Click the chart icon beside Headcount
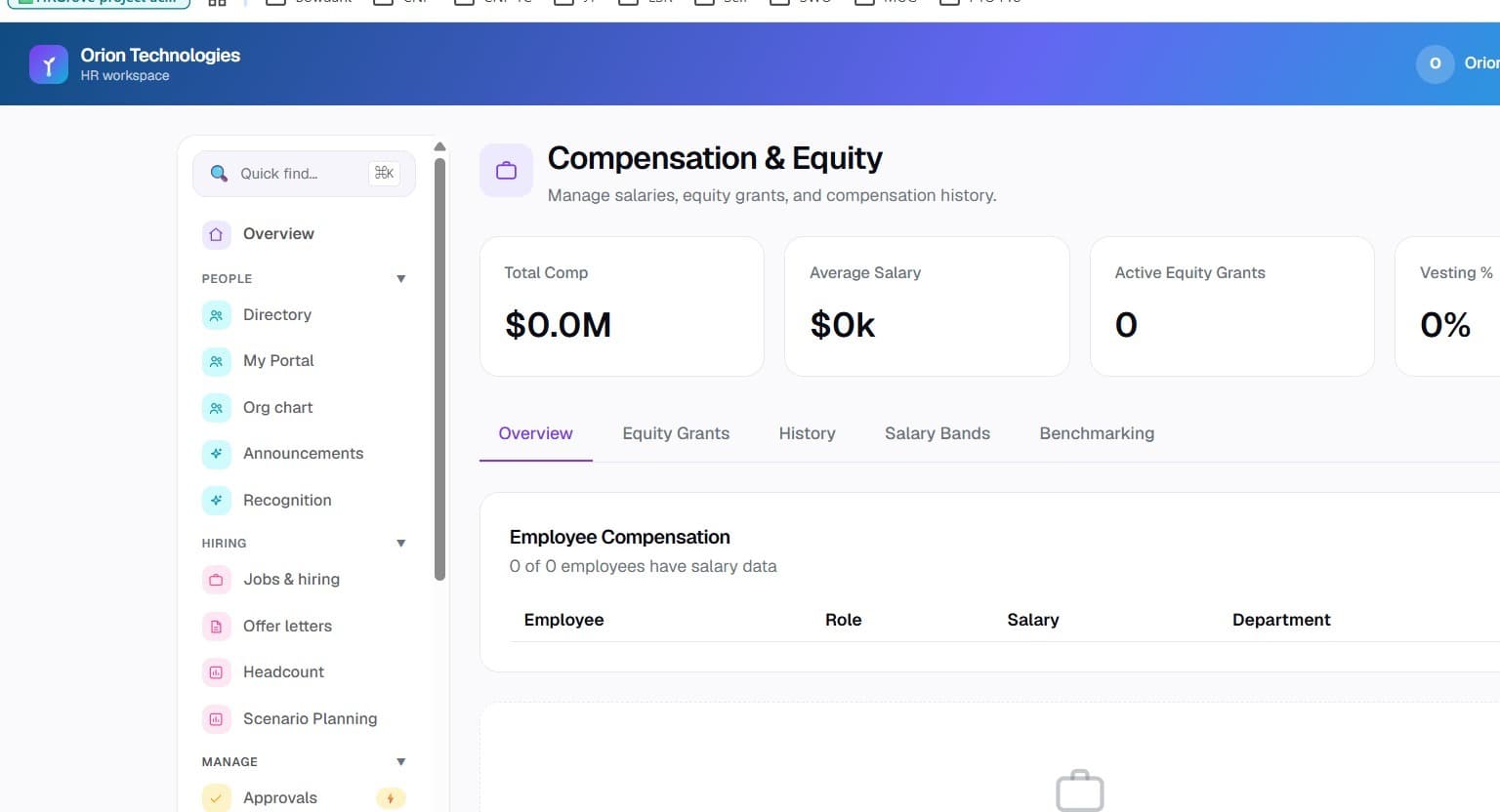1500x812 pixels. coord(216,672)
